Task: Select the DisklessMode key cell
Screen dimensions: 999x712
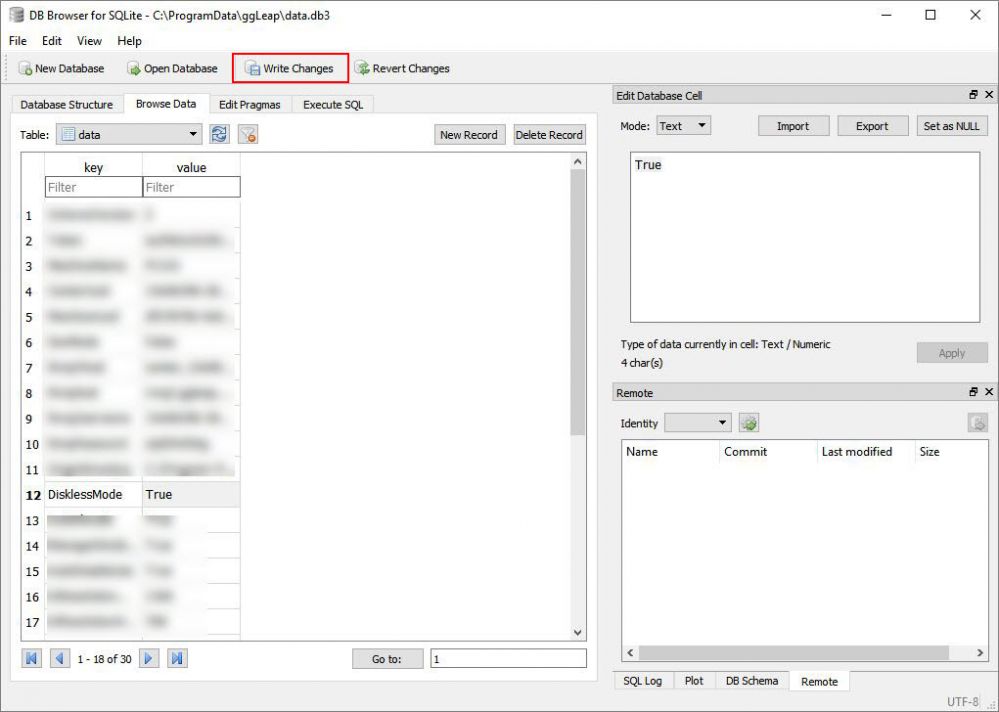Action: click(x=94, y=494)
